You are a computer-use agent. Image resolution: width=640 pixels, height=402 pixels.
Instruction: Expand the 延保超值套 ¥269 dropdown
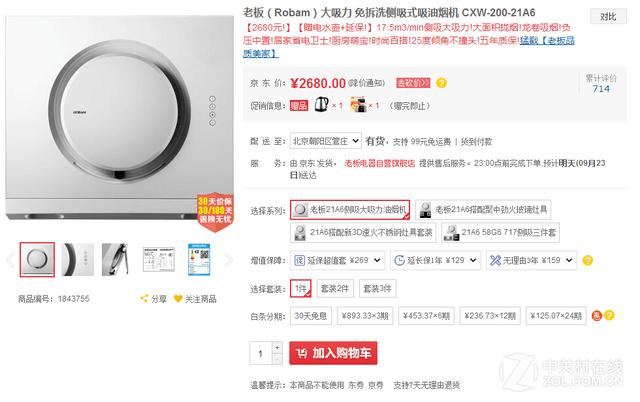tap(338, 260)
